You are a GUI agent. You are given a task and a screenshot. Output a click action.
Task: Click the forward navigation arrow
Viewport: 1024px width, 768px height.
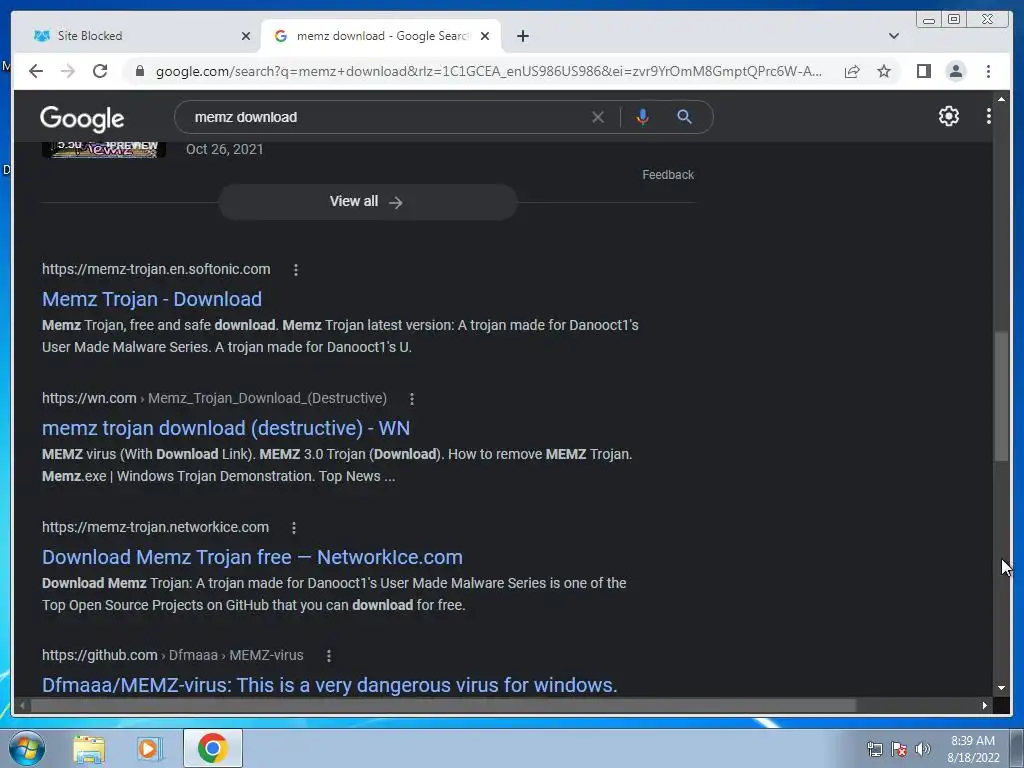tap(68, 71)
